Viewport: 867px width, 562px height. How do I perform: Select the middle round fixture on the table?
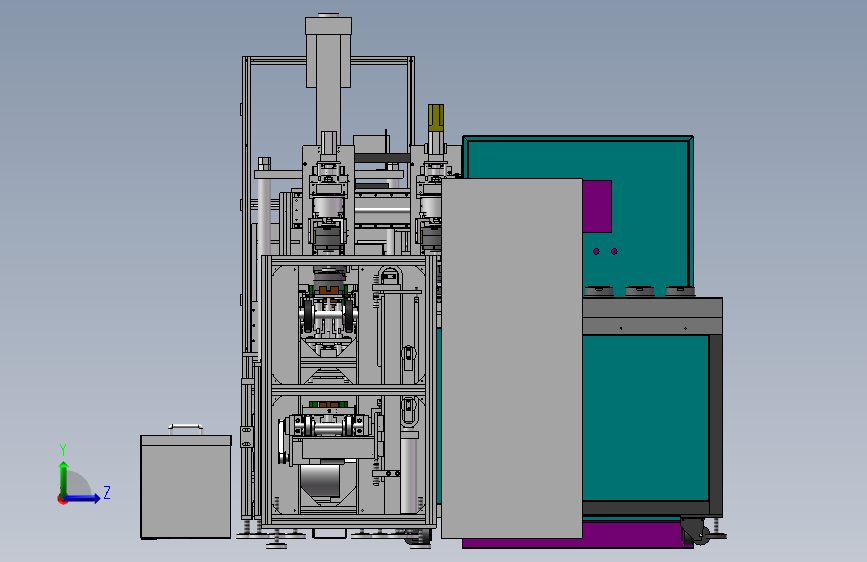point(639,291)
